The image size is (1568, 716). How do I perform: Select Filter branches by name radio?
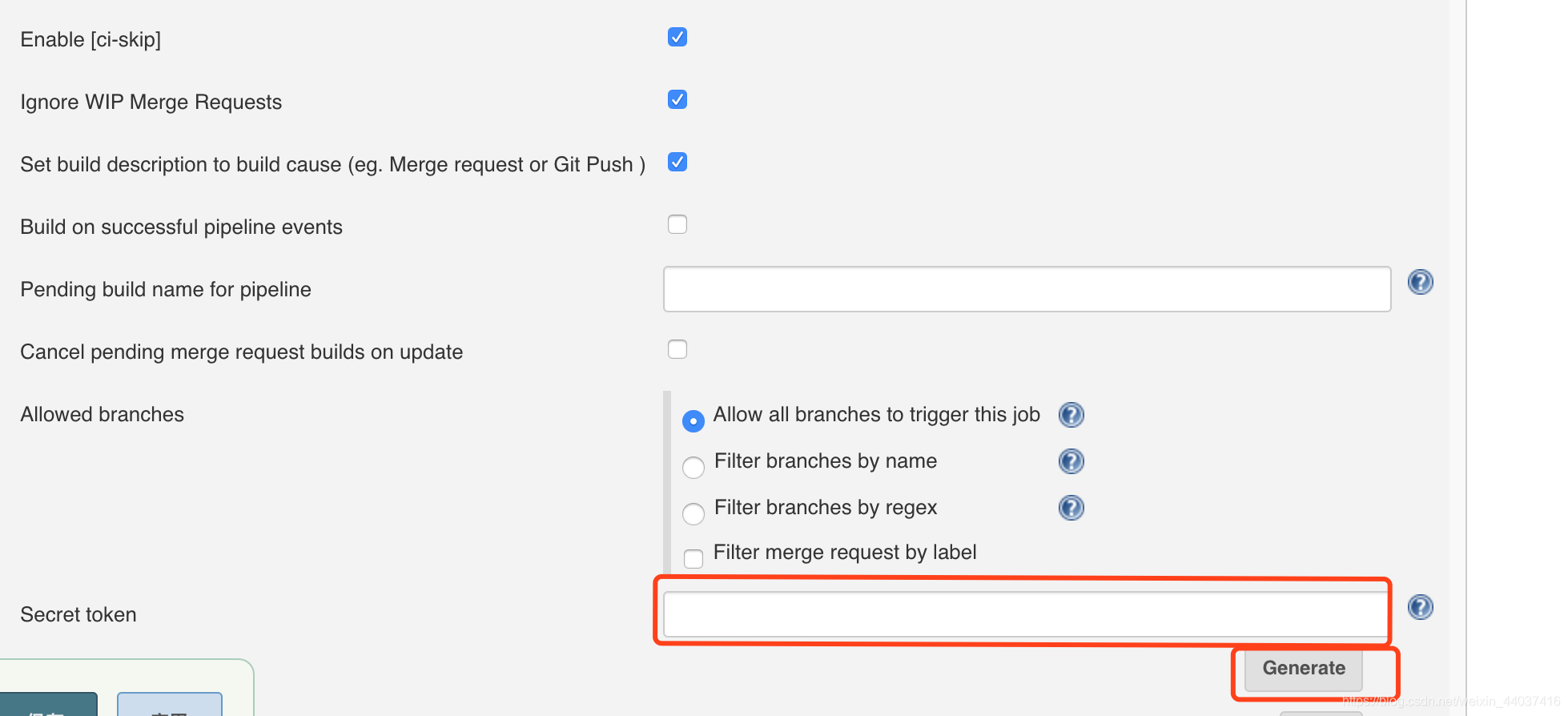[694, 467]
